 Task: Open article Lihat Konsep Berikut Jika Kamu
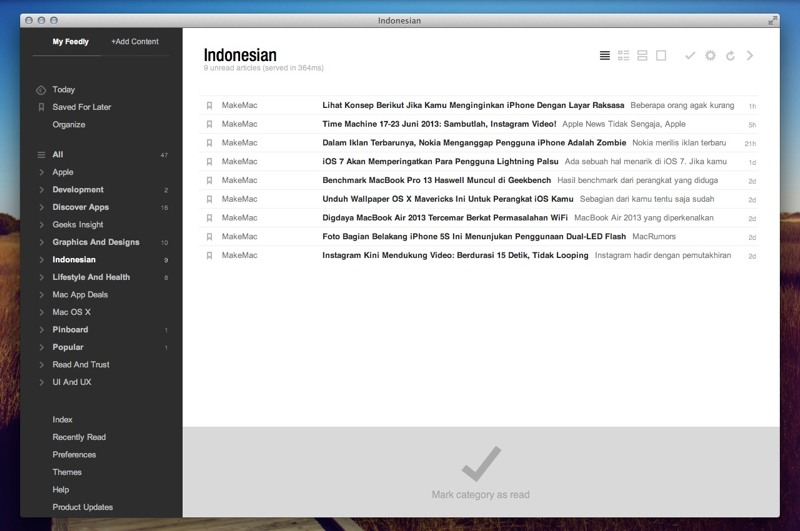click(x=473, y=106)
